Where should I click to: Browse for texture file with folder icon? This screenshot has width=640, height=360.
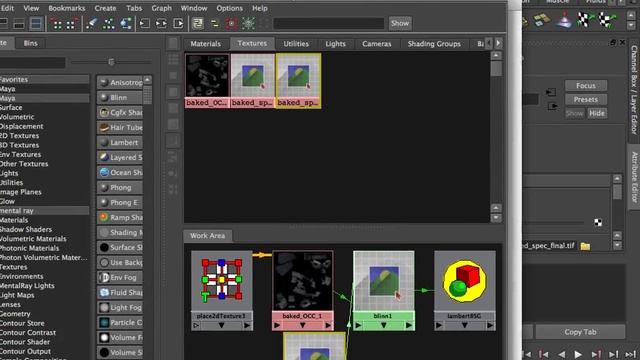tap(585, 246)
